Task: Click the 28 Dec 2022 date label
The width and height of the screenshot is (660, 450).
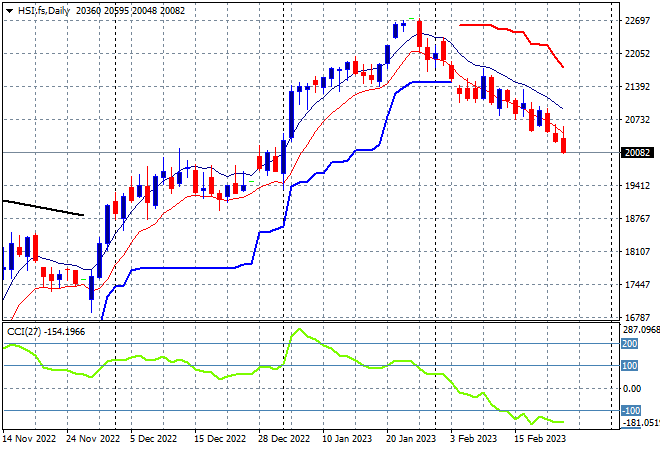Action: [284, 439]
